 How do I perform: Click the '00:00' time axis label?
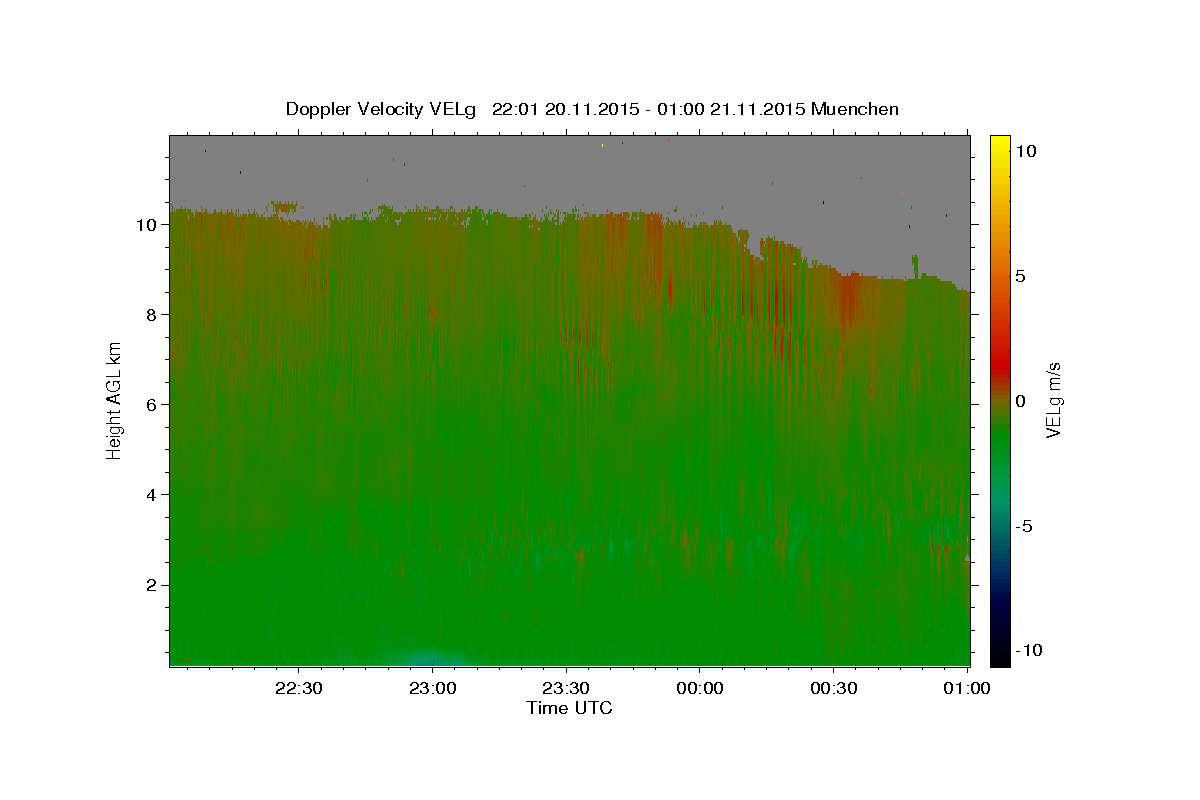click(700, 688)
